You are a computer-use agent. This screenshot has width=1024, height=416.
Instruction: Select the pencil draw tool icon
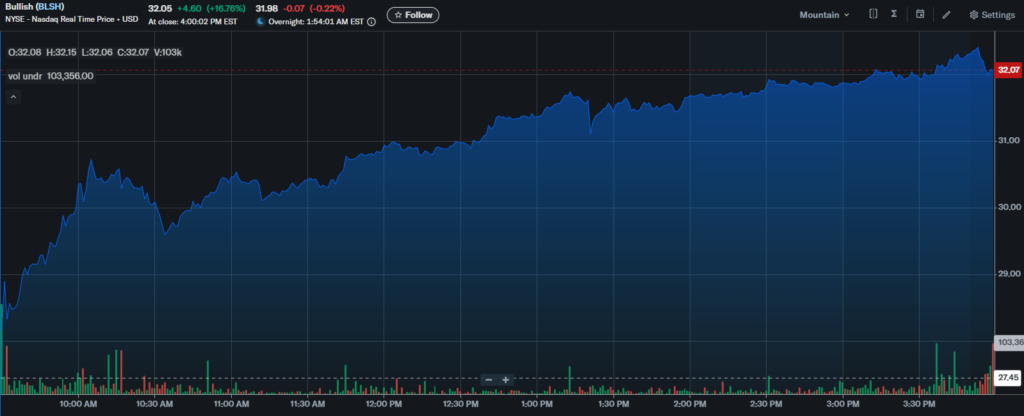(946, 15)
